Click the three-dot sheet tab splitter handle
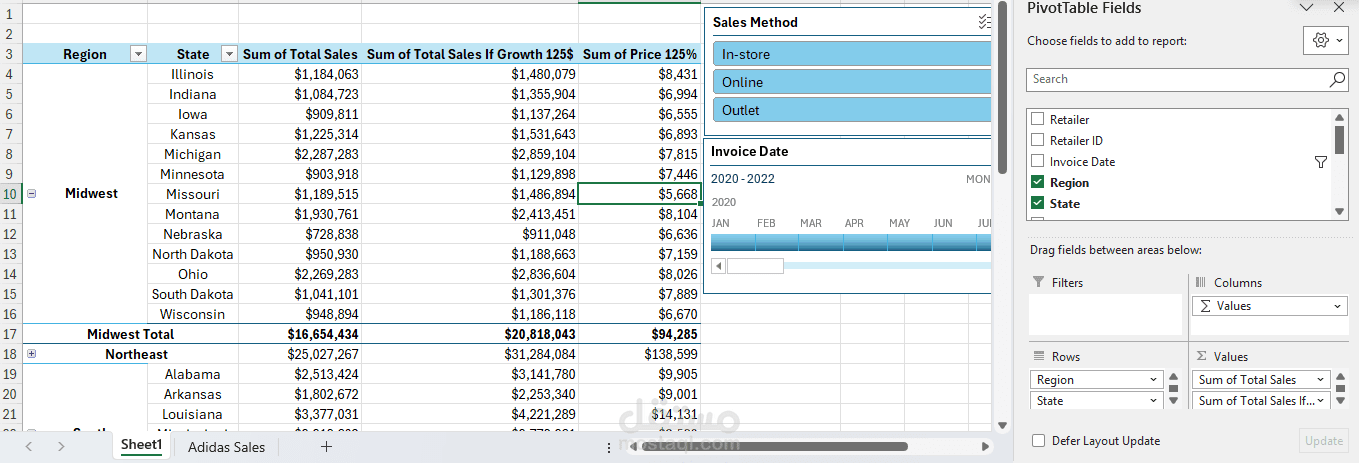Viewport: 1359px width, 463px height. pos(610,447)
